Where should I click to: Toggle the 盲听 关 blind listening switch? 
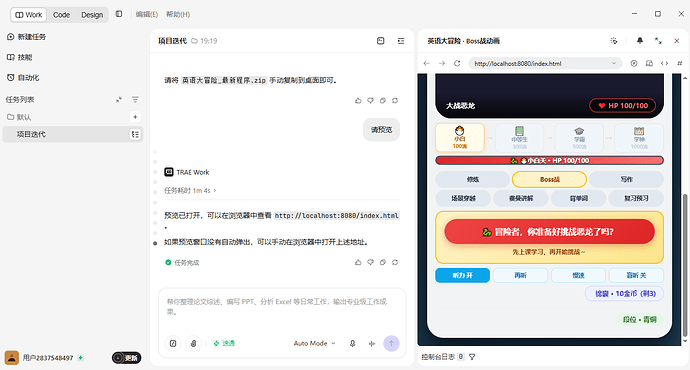[x=636, y=275]
